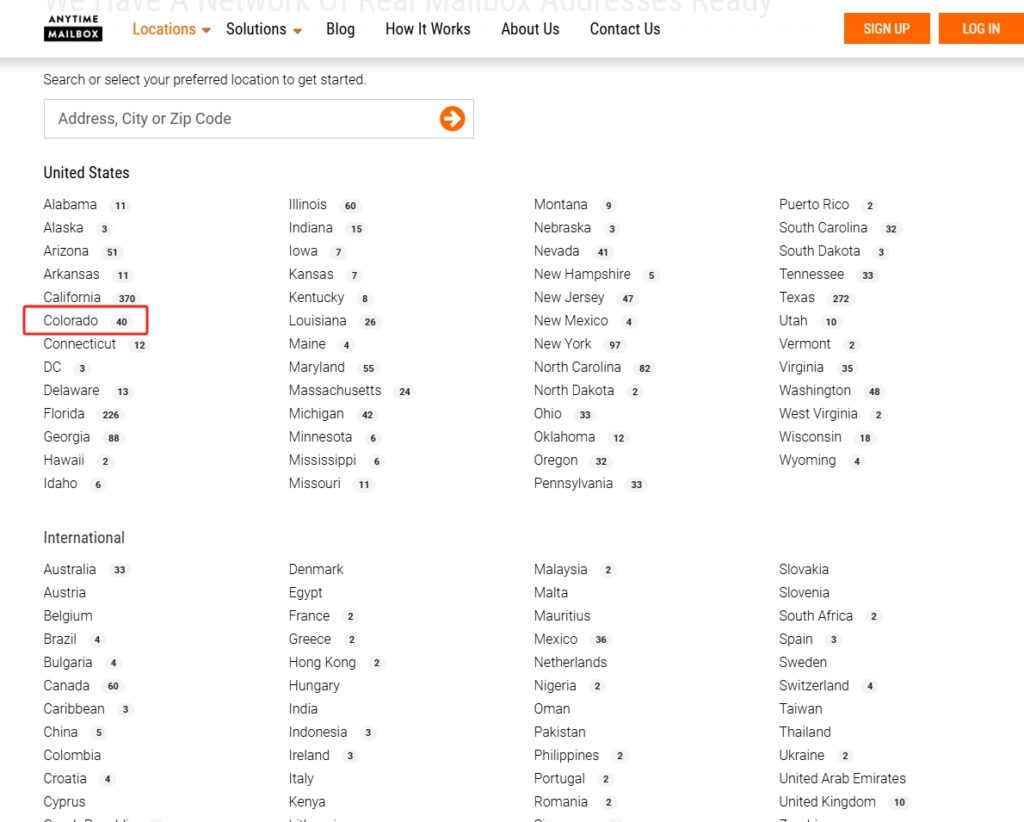The image size is (1024, 822).
Task: Go to How It Works
Action: 427,29
